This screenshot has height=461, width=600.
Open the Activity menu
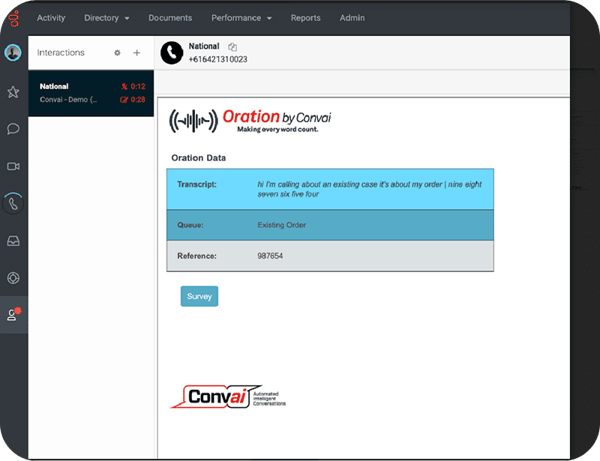51,18
